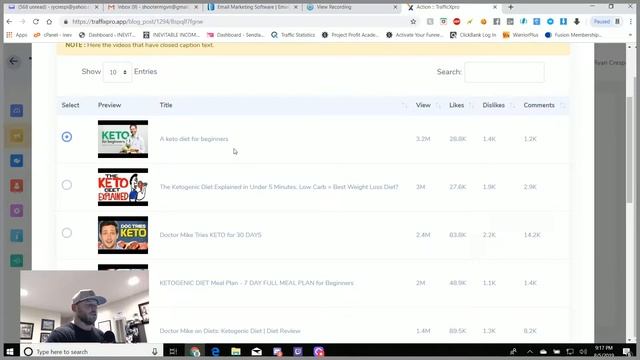
Task: Open the Doc Tries Keto thumbnail
Action: (123, 235)
